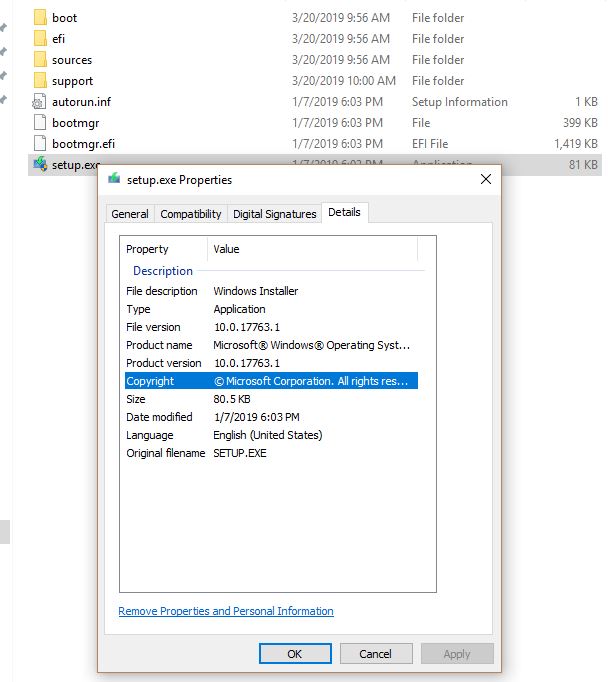Select the support folder icon
Screen dimensions: 608x682
pyautogui.click(x=40, y=80)
